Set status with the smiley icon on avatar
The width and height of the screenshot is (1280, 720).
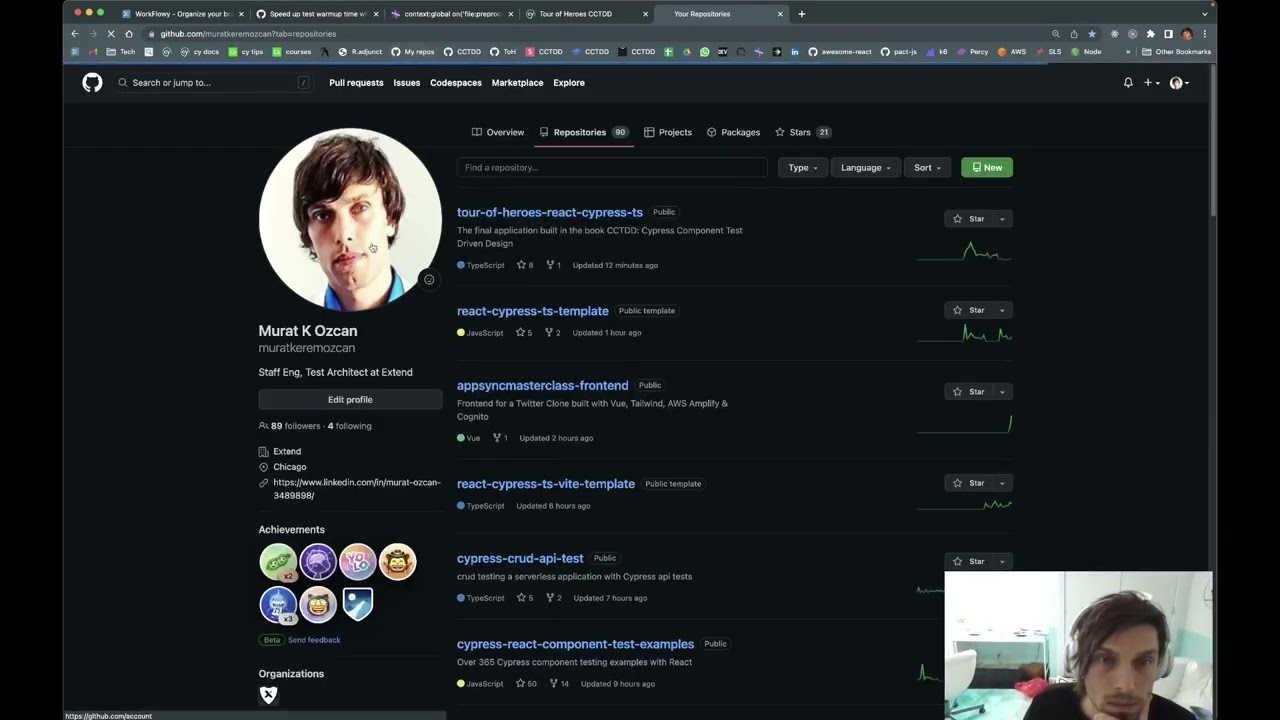[429, 280]
